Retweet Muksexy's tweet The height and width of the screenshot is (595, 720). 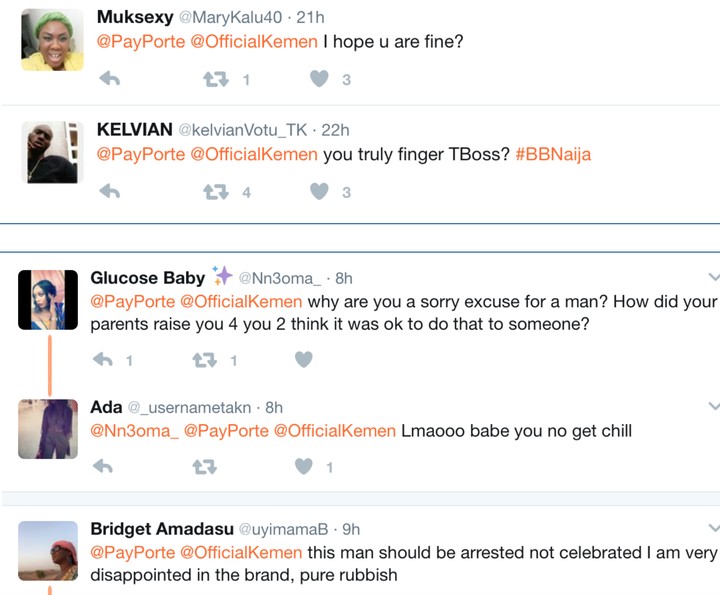pyautogui.click(x=215, y=79)
